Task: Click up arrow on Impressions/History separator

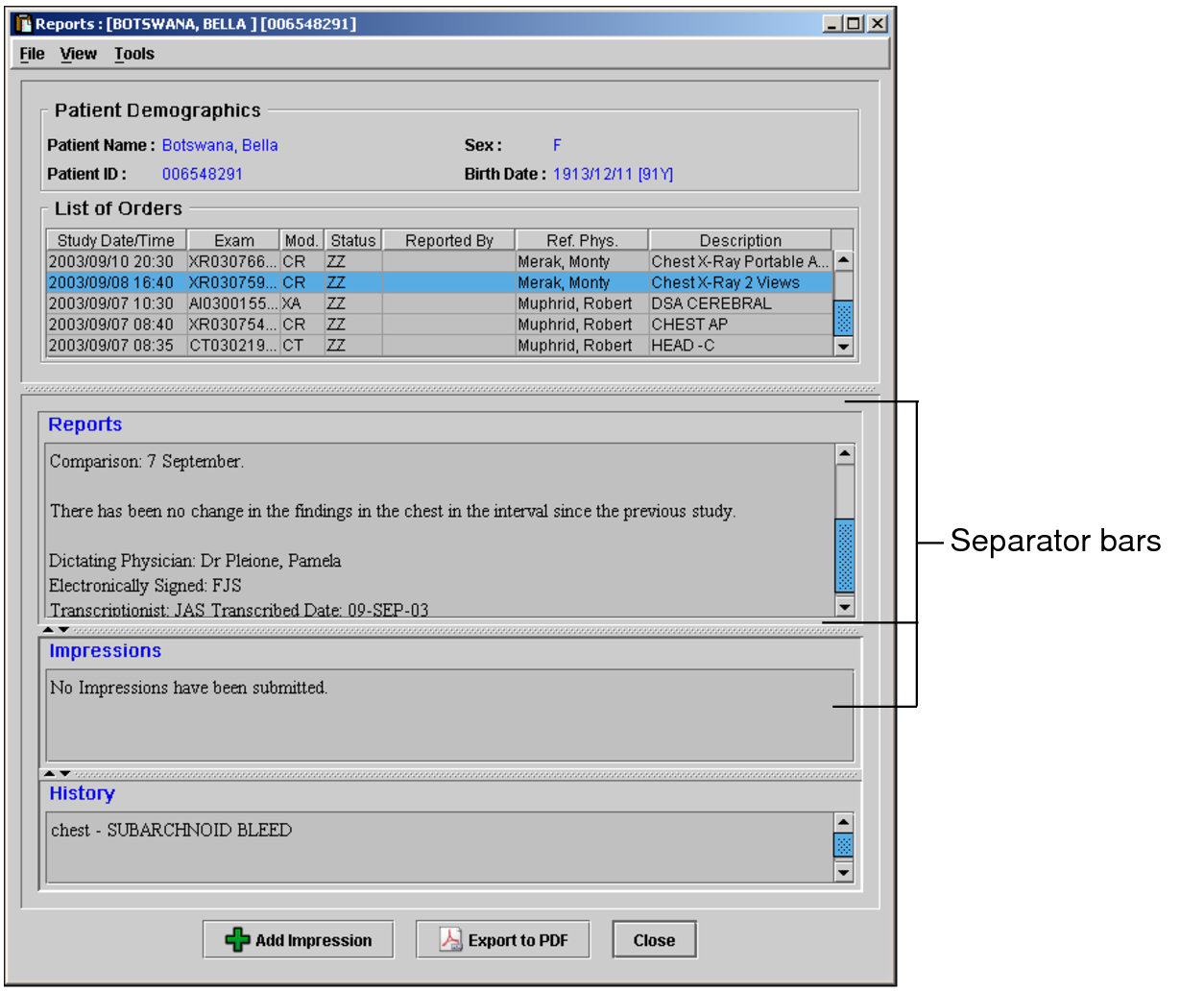Action: (49, 773)
